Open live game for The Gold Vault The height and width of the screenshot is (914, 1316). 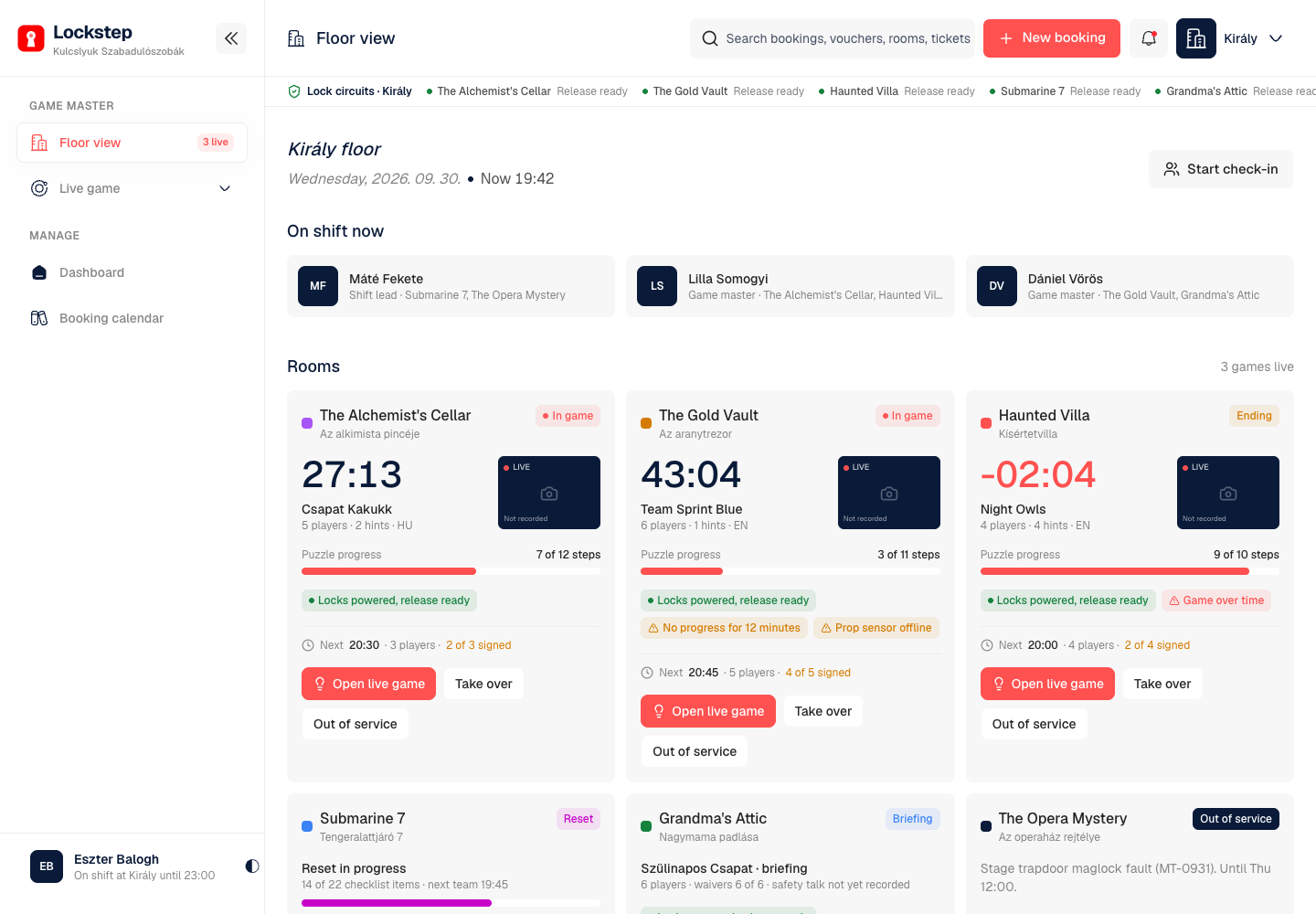pos(707,711)
